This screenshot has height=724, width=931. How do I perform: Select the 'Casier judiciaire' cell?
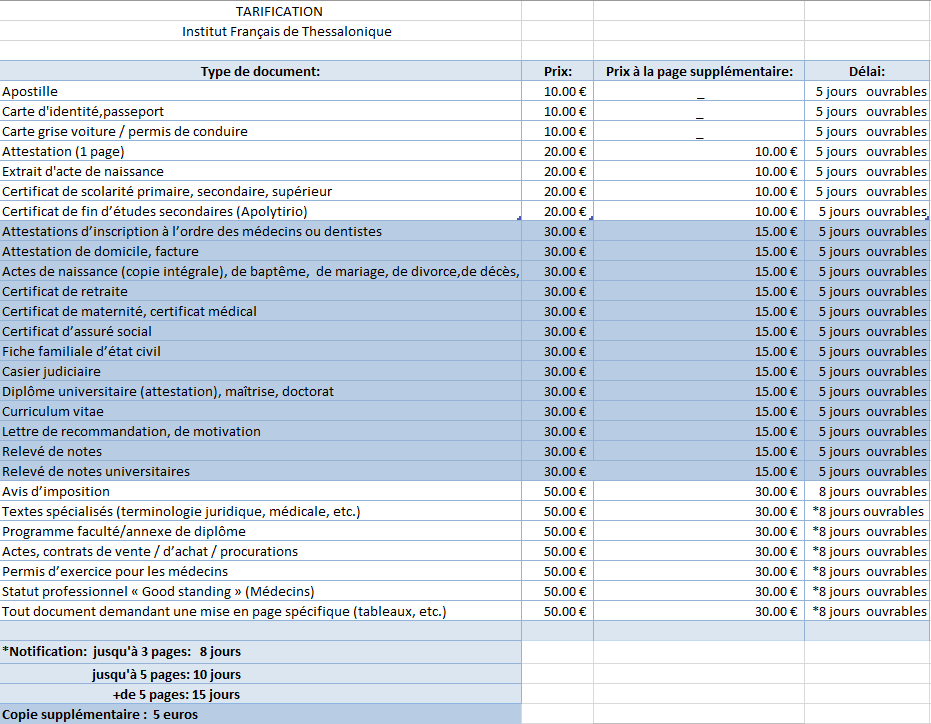click(x=51, y=371)
